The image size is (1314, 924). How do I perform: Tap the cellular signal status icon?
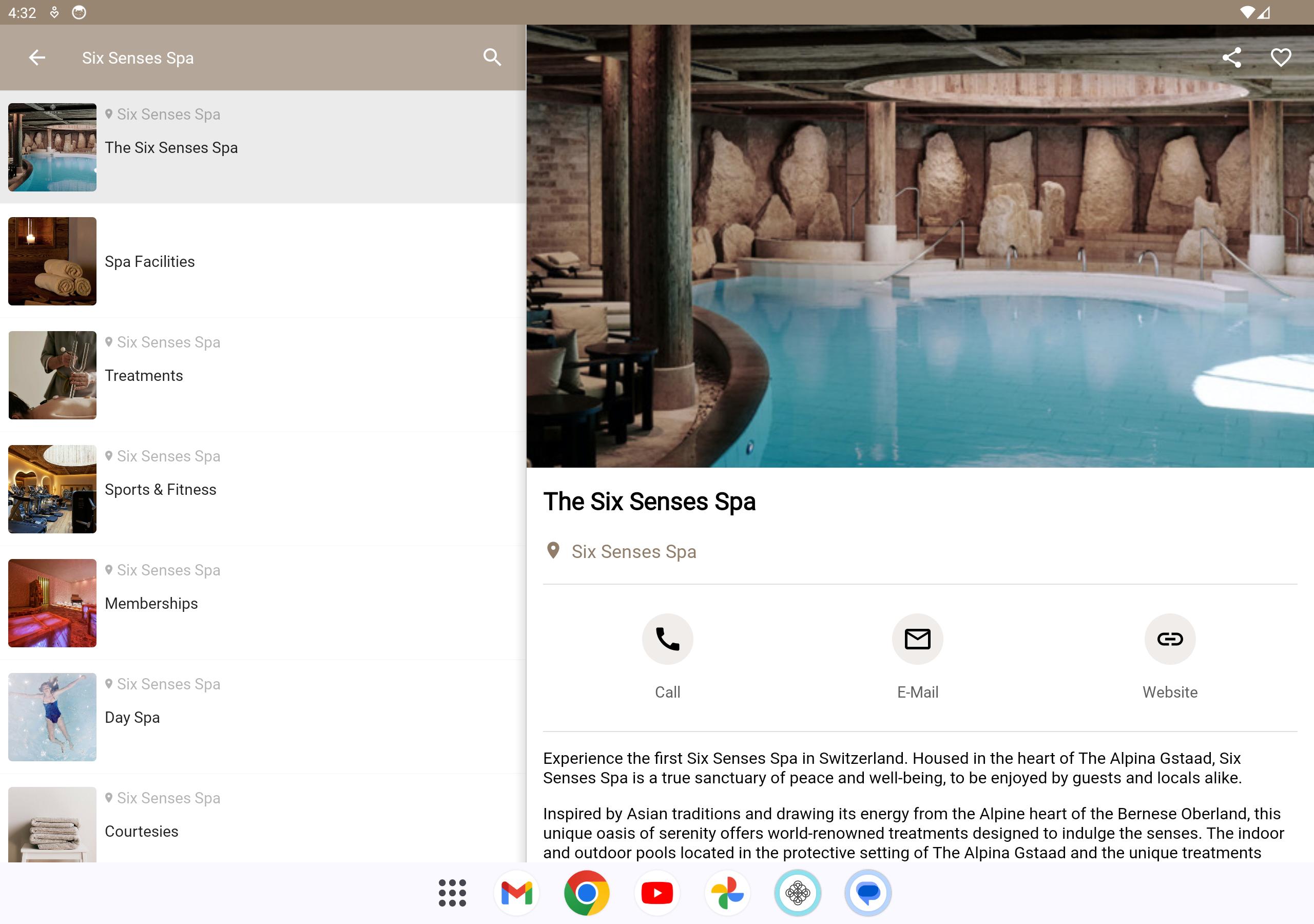(x=1264, y=13)
